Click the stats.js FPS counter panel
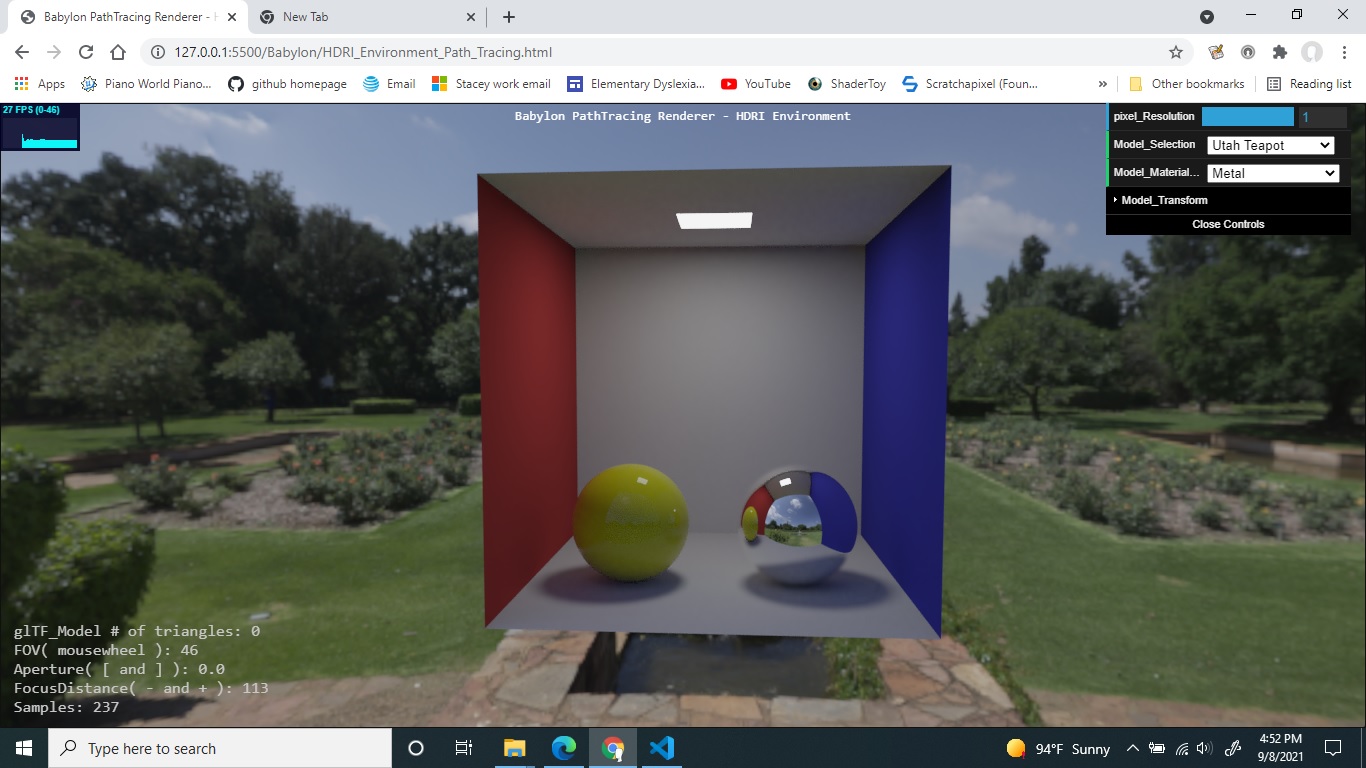The height and width of the screenshot is (768, 1366). point(40,127)
